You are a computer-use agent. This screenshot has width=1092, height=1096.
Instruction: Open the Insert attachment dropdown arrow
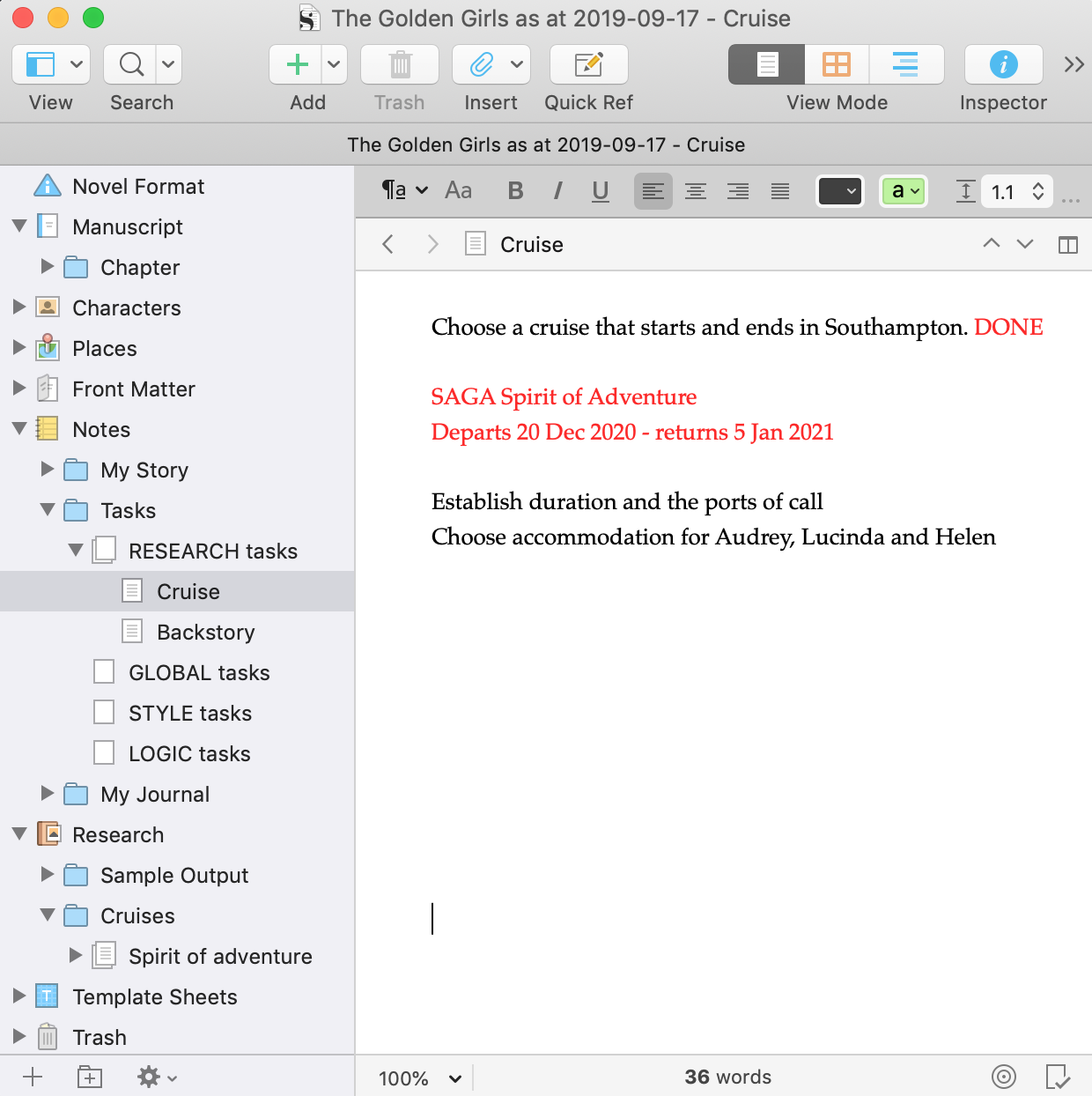click(x=517, y=64)
